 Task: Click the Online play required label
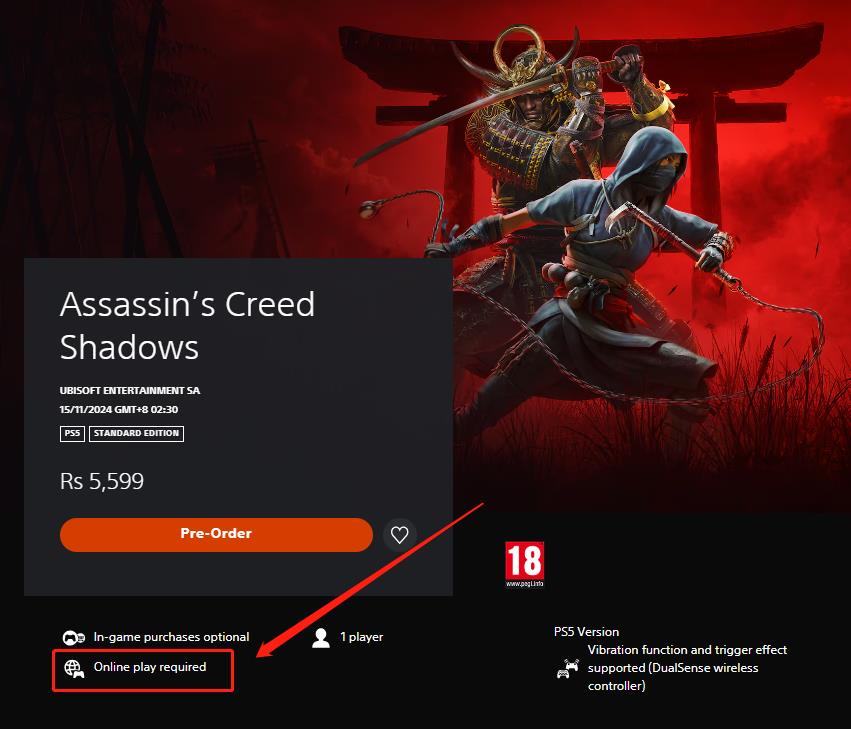[x=150, y=667]
